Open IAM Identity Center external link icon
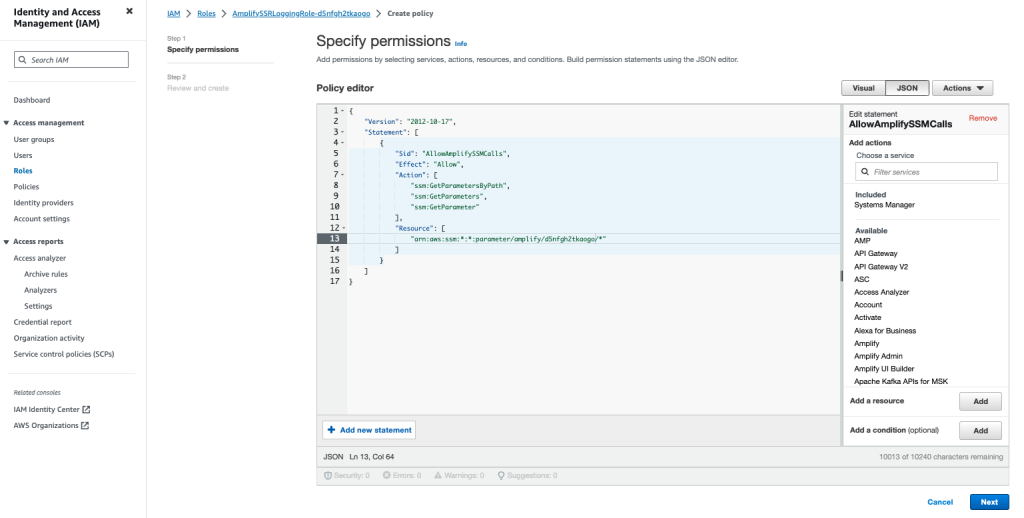This screenshot has height=518, width=1024. (x=86, y=410)
